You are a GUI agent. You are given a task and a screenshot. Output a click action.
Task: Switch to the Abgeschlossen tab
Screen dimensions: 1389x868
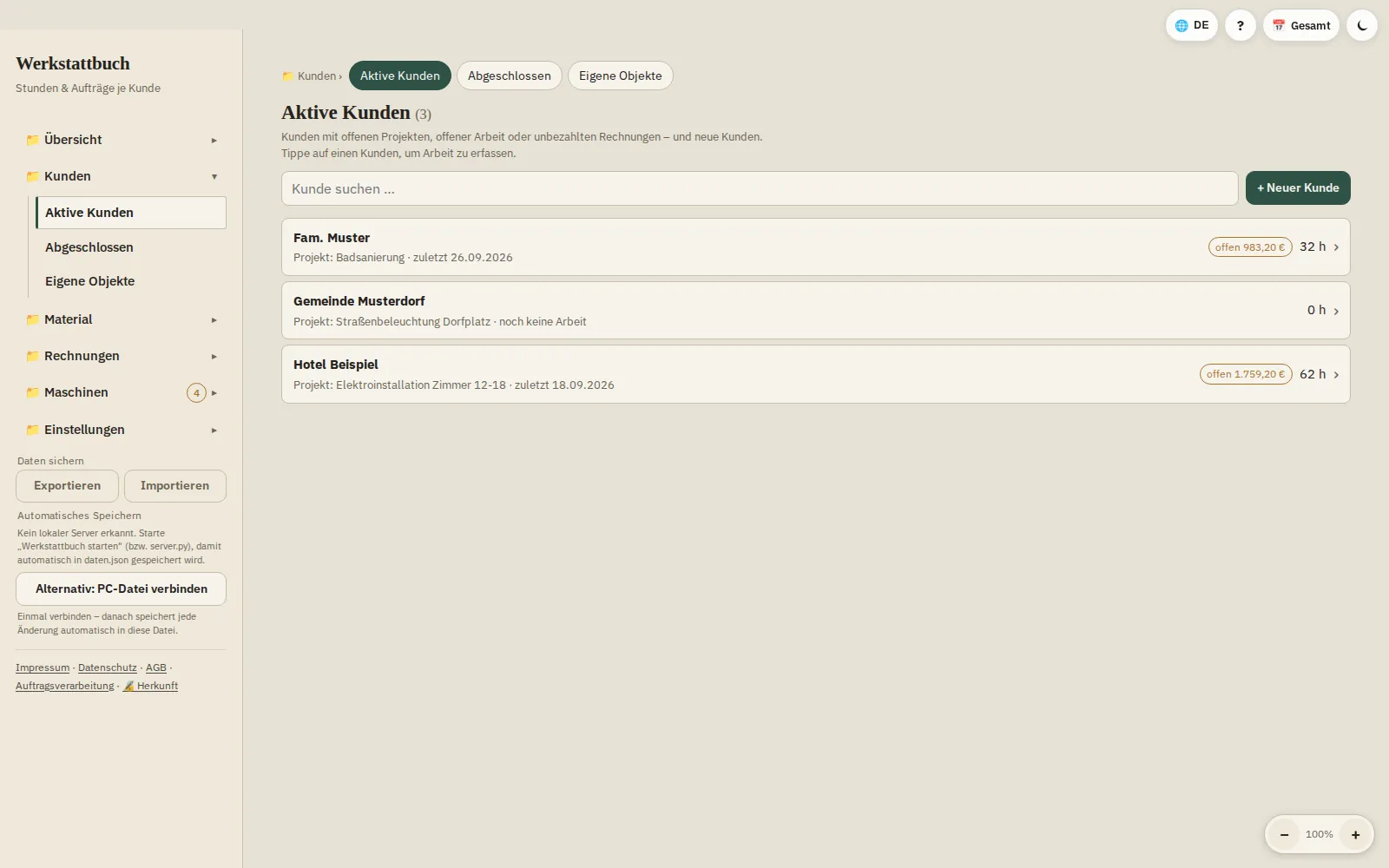pyautogui.click(x=510, y=76)
